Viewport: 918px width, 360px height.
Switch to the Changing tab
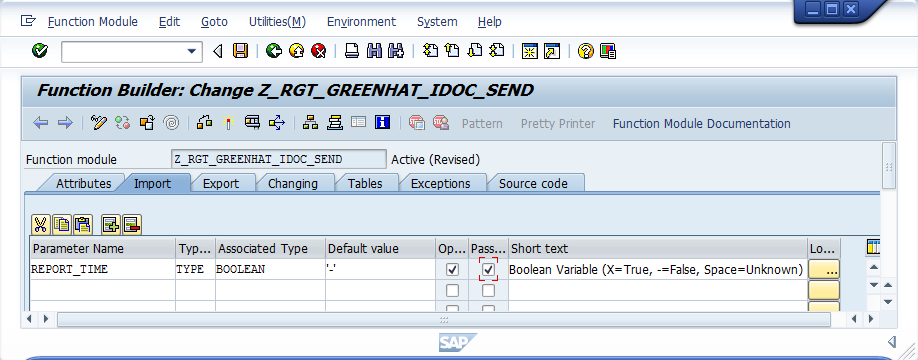point(293,183)
